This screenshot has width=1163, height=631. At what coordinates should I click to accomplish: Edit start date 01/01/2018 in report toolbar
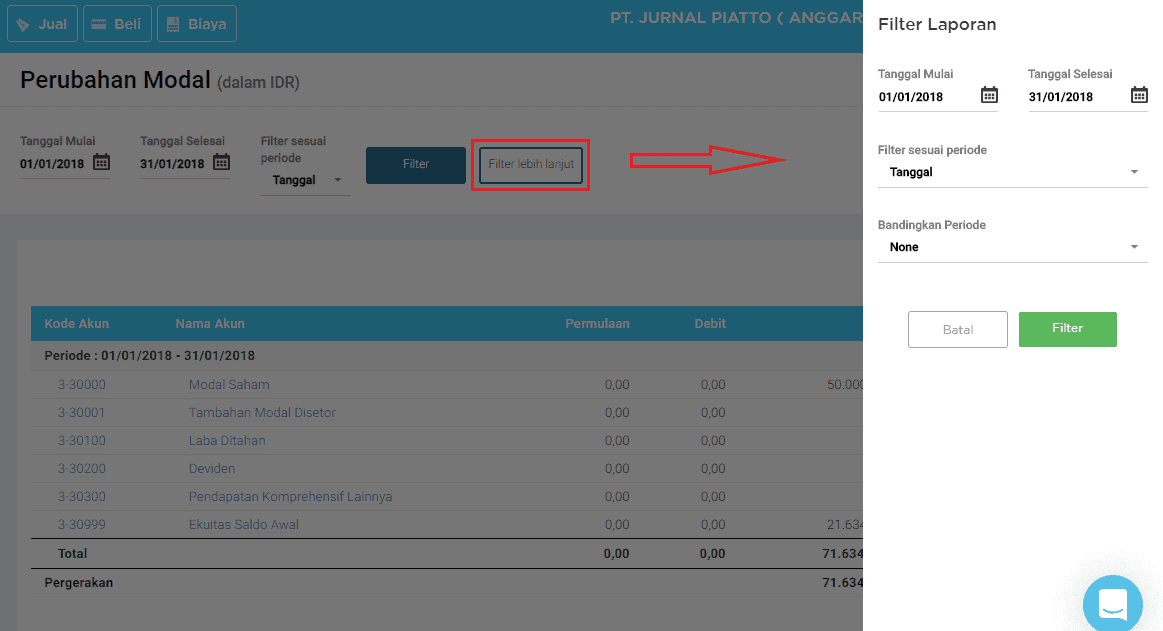click(x=52, y=164)
